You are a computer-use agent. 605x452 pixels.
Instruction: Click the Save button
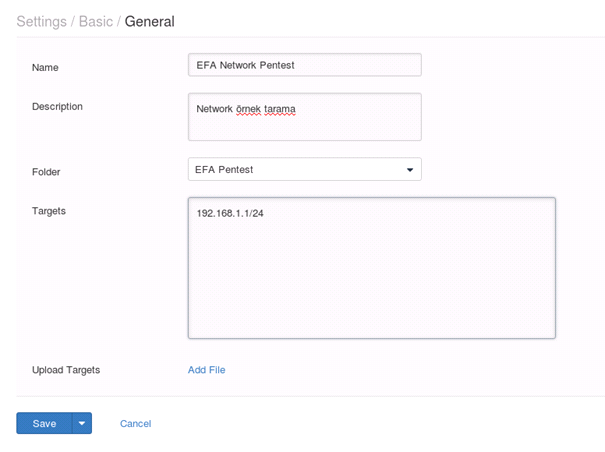click(44, 423)
